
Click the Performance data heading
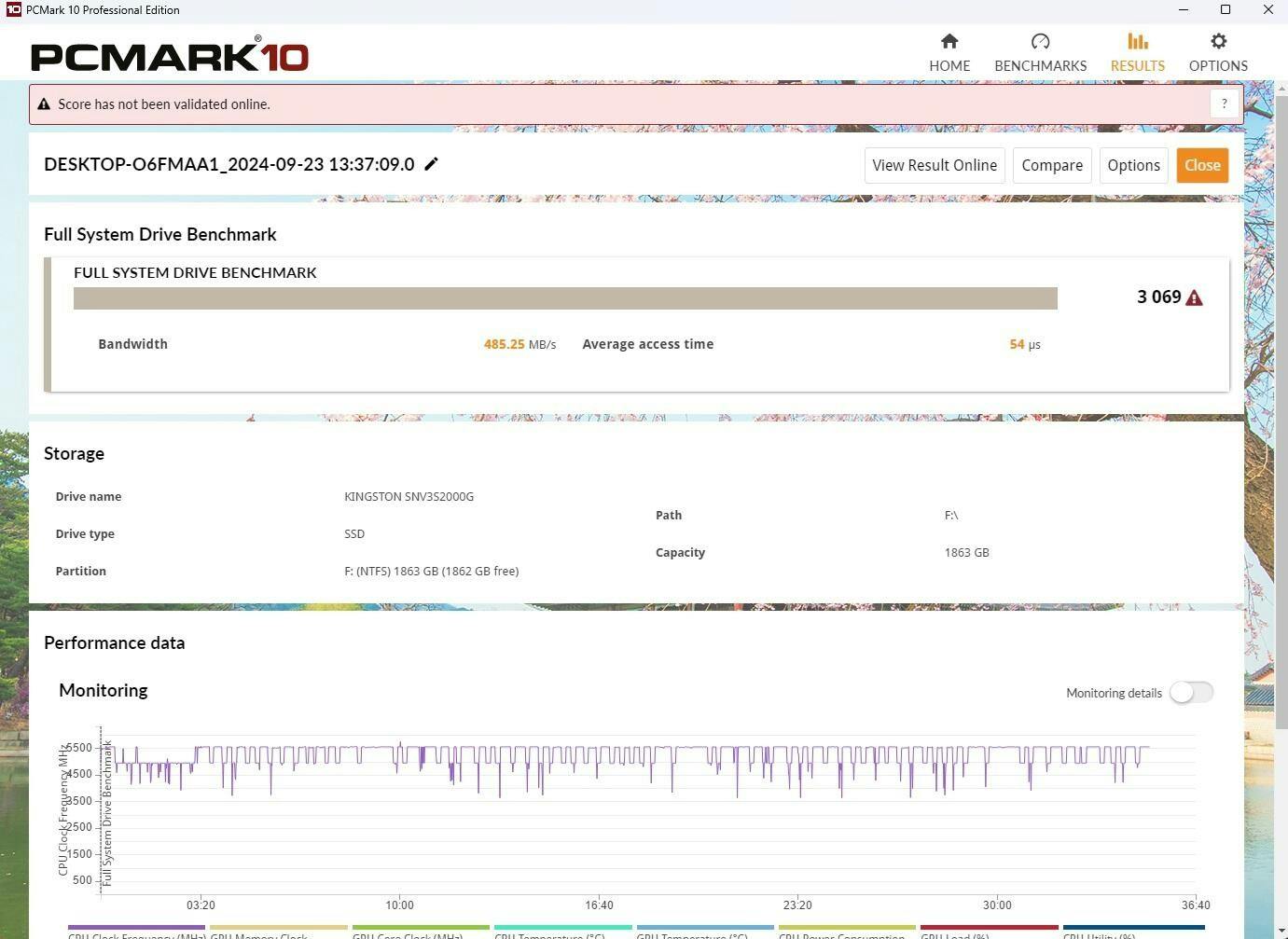click(114, 642)
